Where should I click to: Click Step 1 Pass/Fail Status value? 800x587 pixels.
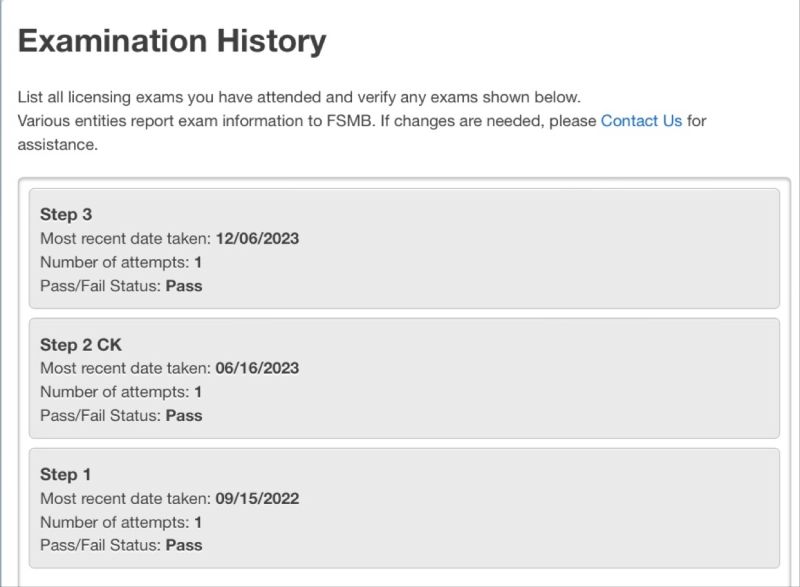tap(184, 545)
